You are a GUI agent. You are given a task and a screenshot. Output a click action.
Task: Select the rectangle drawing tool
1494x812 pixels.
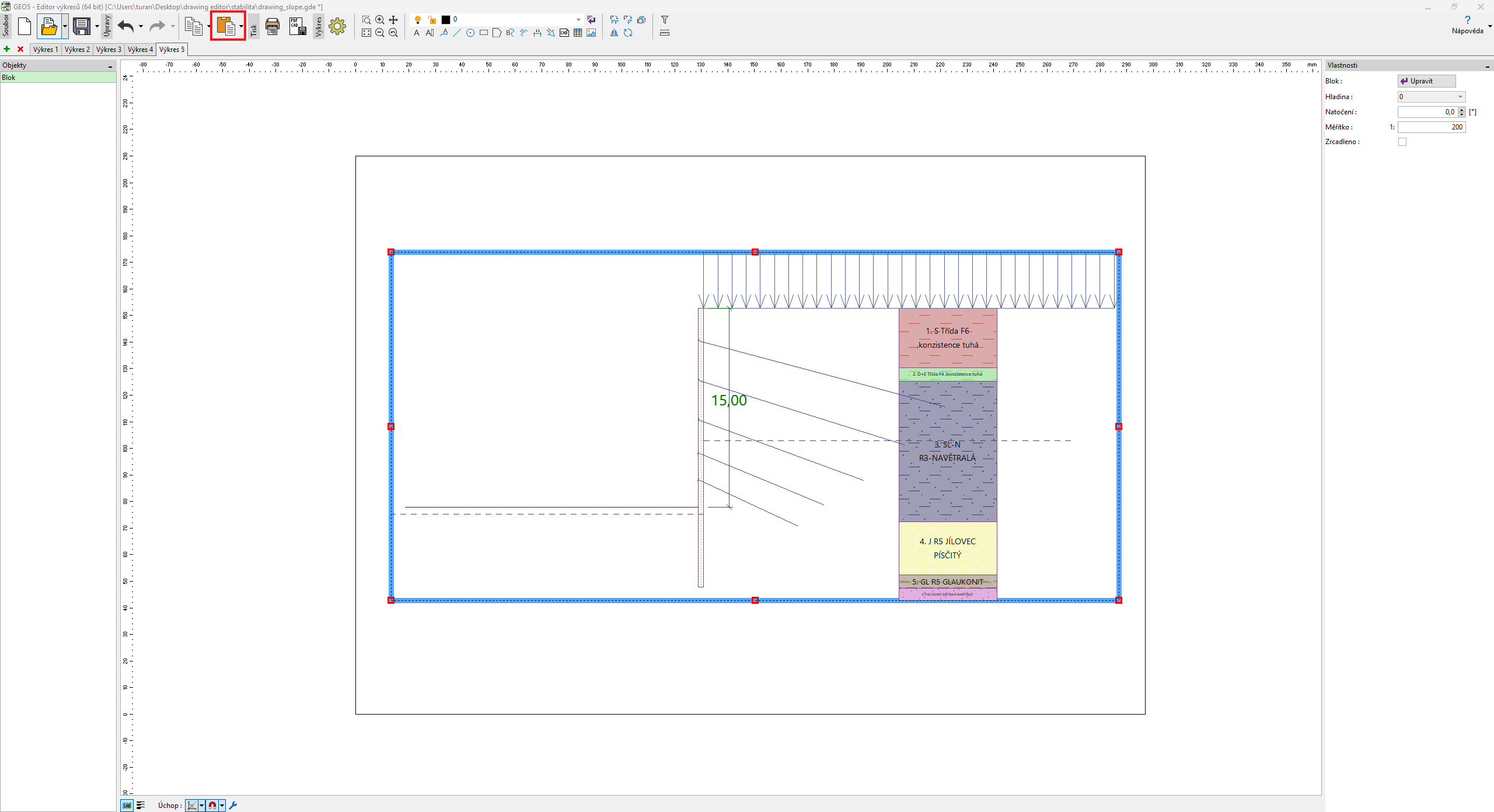click(483, 33)
